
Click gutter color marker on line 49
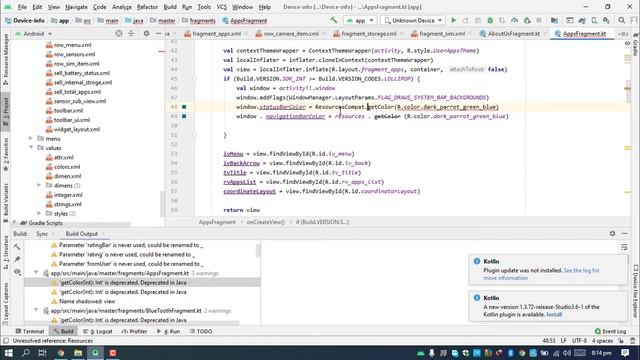point(184,116)
